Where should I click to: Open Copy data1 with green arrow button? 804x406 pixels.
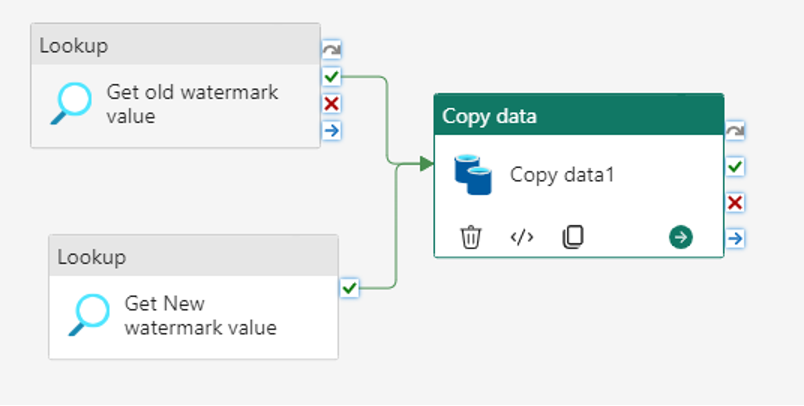point(681,237)
